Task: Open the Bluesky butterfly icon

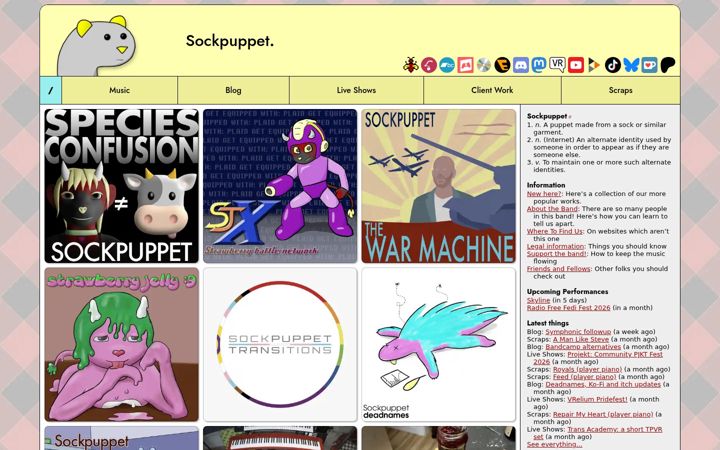Action: click(x=631, y=65)
